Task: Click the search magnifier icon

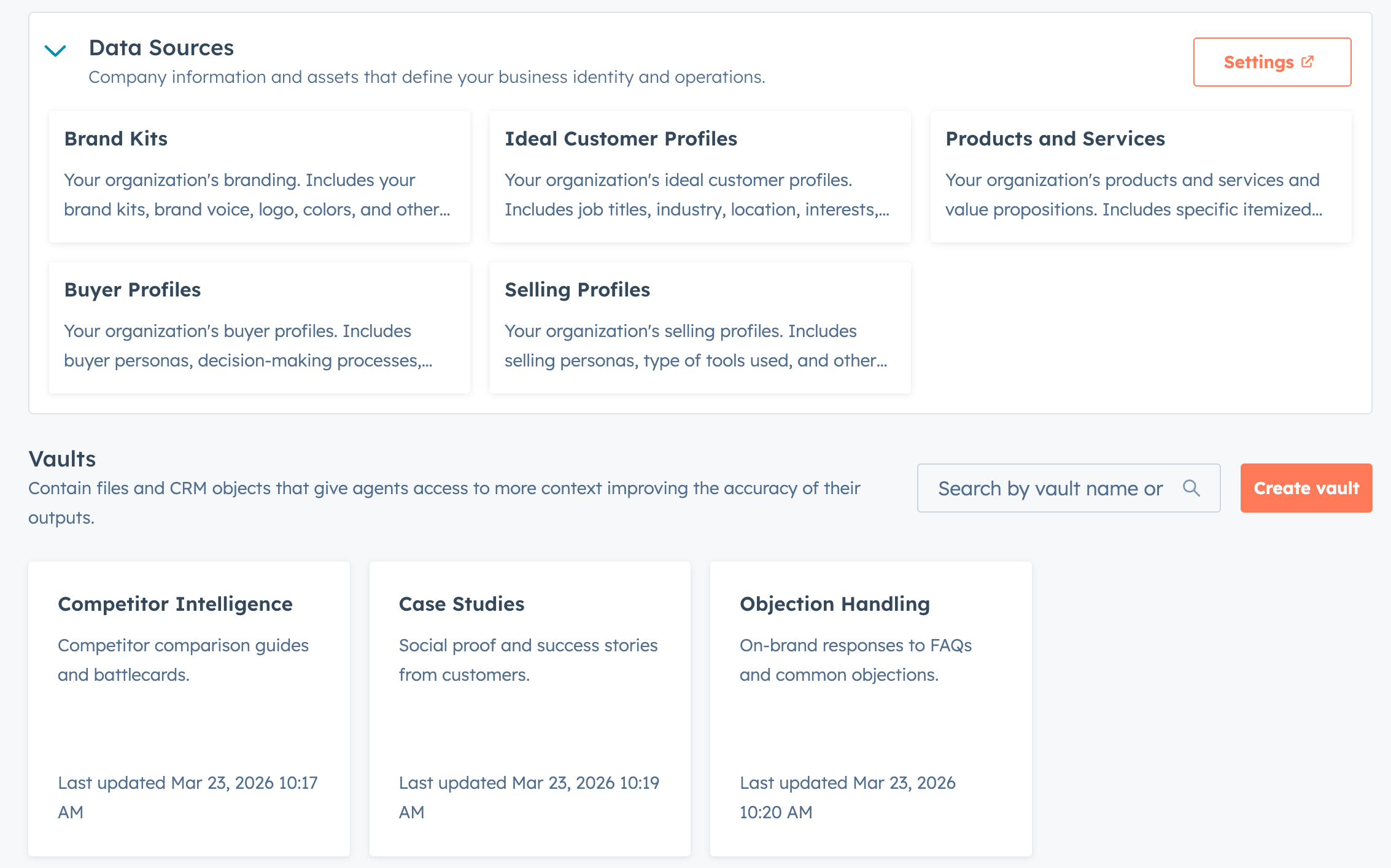Action: (1191, 488)
